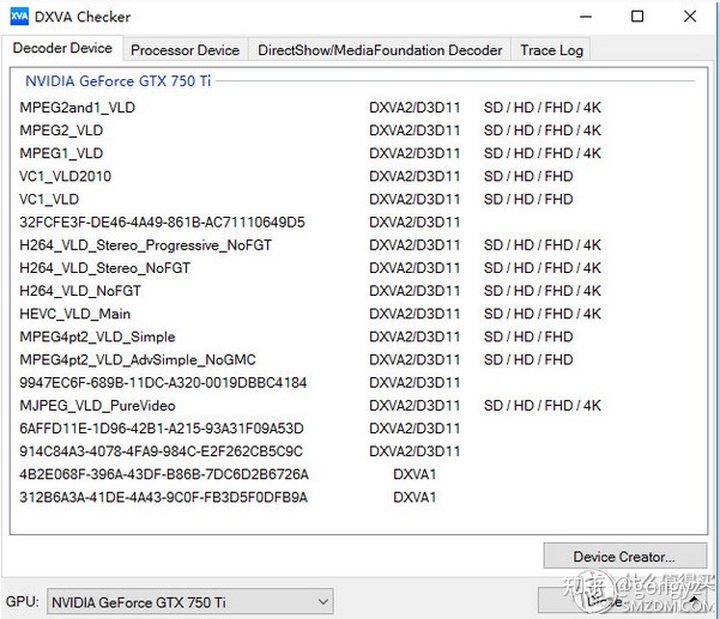The image size is (720, 619).
Task: Select GUID 4B2E068F-396A-43DF-B86B-7DC6D2B6726A
Action: (x=164, y=474)
